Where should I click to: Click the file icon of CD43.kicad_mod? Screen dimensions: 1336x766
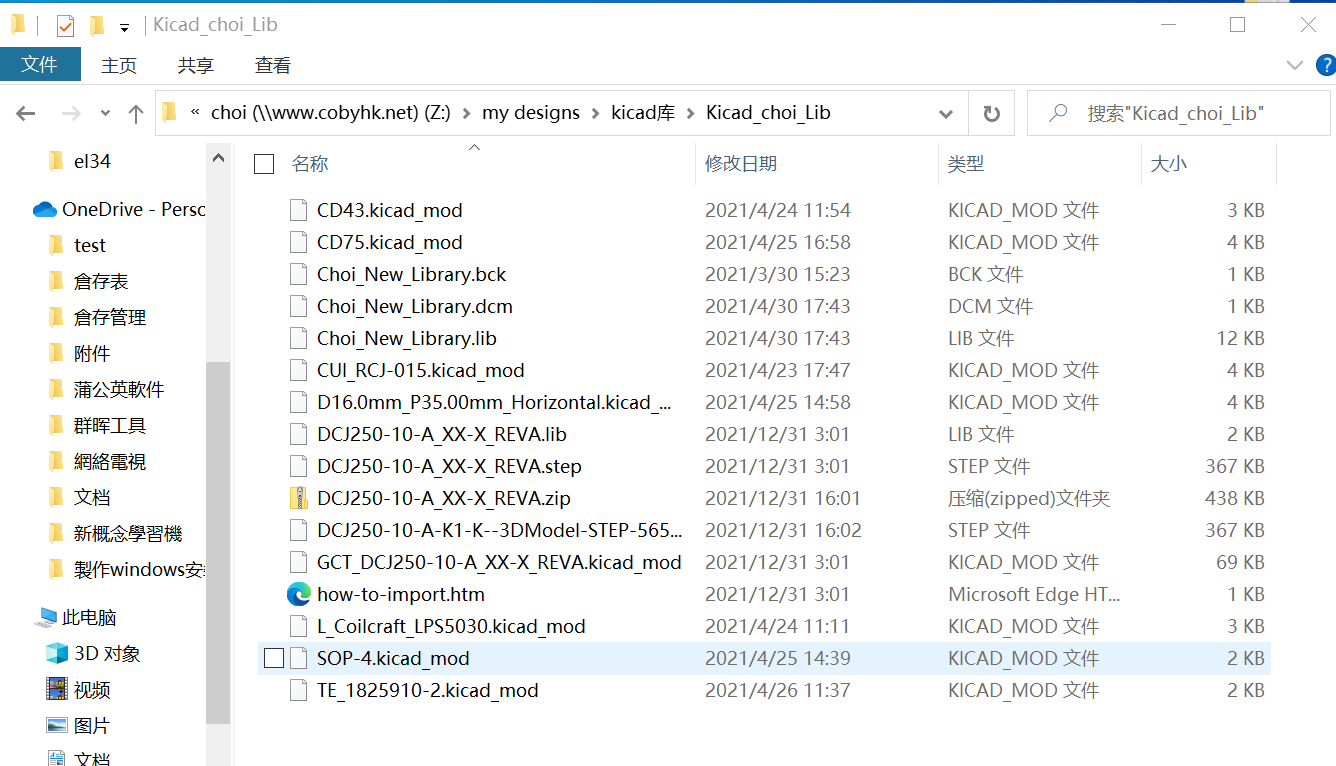coord(298,210)
